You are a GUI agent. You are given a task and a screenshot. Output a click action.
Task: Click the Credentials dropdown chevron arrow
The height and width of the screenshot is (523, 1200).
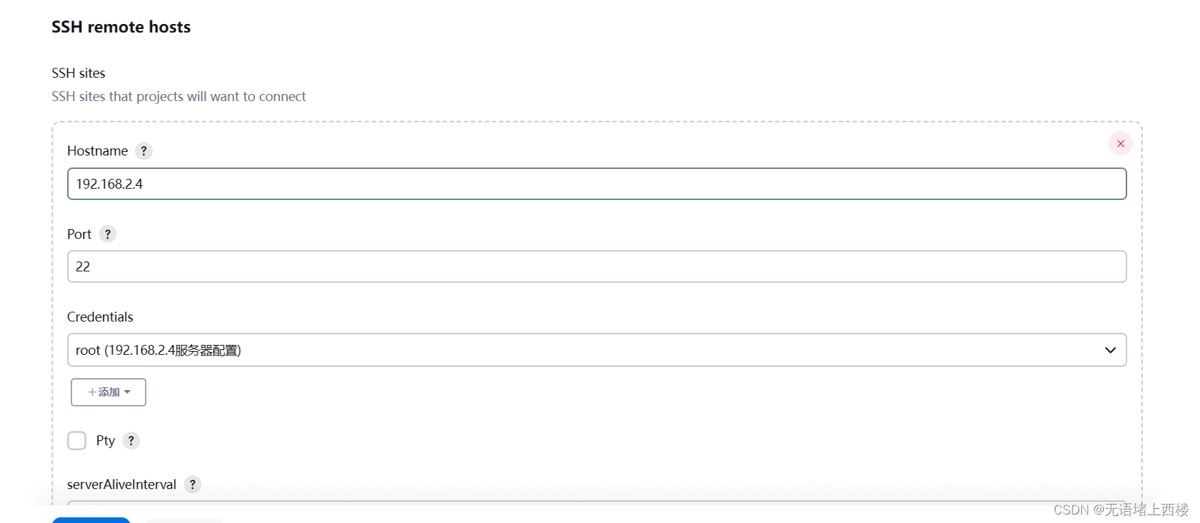[1110, 350]
